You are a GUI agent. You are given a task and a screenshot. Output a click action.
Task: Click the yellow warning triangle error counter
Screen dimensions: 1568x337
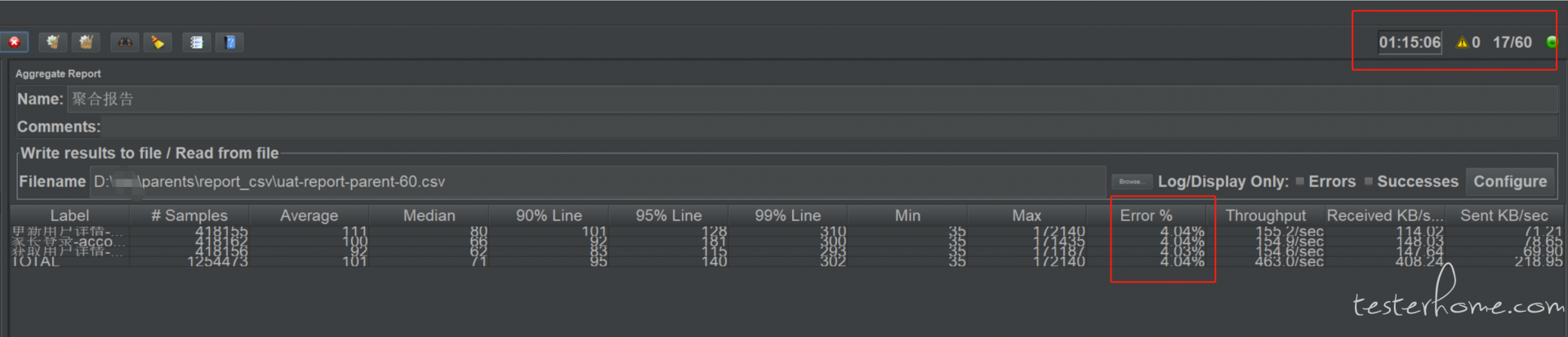coord(1462,42)
